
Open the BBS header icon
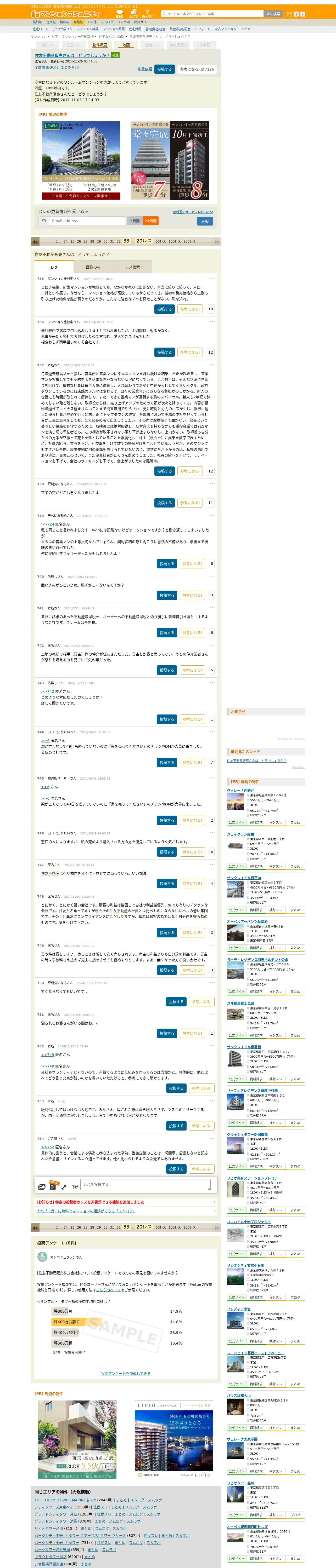coord(120,13)
